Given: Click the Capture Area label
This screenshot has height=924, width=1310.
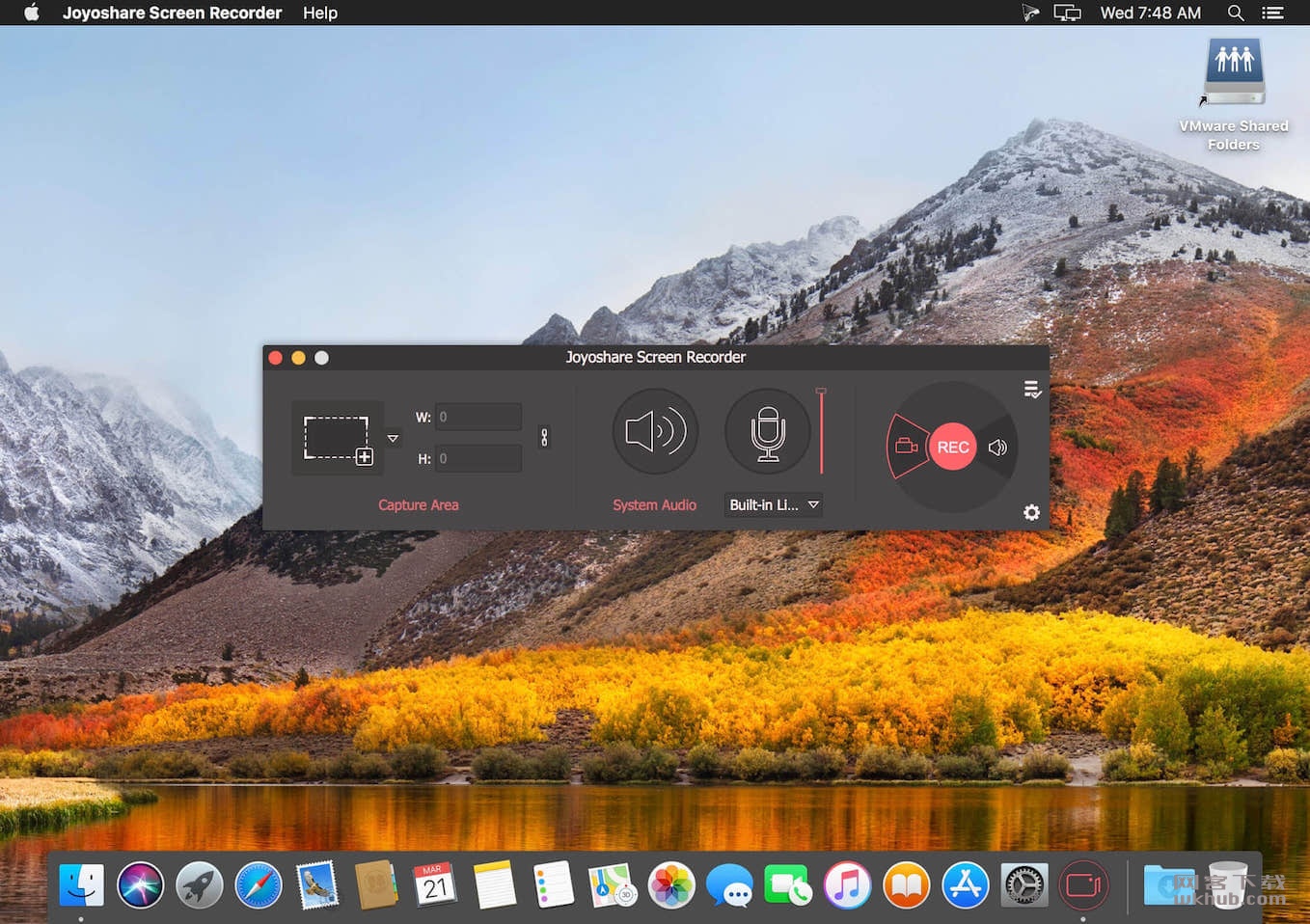Looking at the screenshot, I should click(x=418, y=504).
